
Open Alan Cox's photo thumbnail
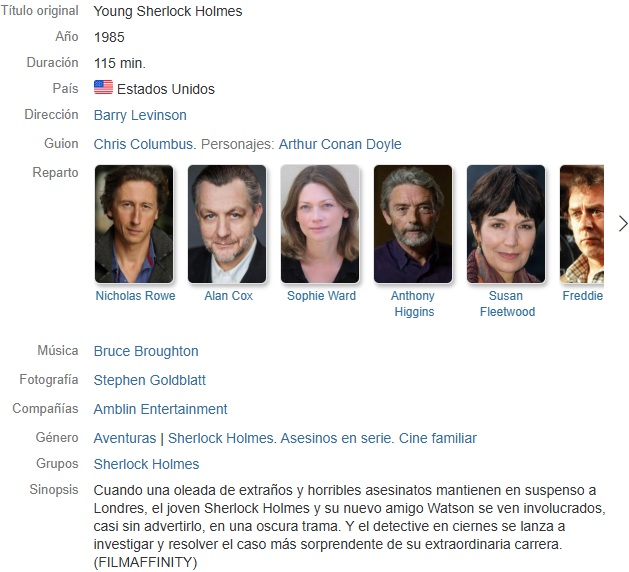(x=227, y=224)
